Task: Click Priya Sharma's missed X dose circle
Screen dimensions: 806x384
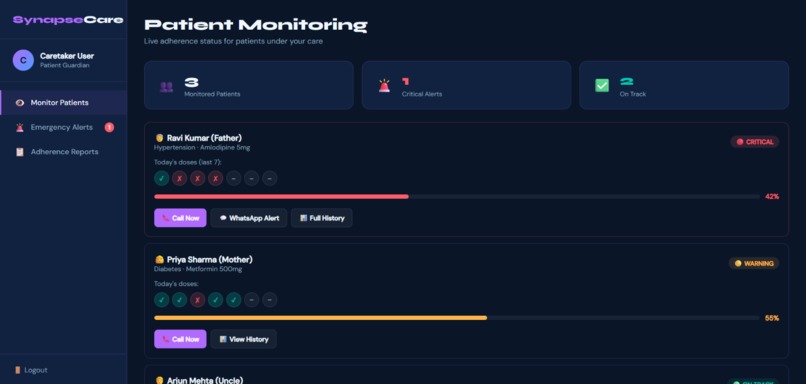Action: click(197, 300)
